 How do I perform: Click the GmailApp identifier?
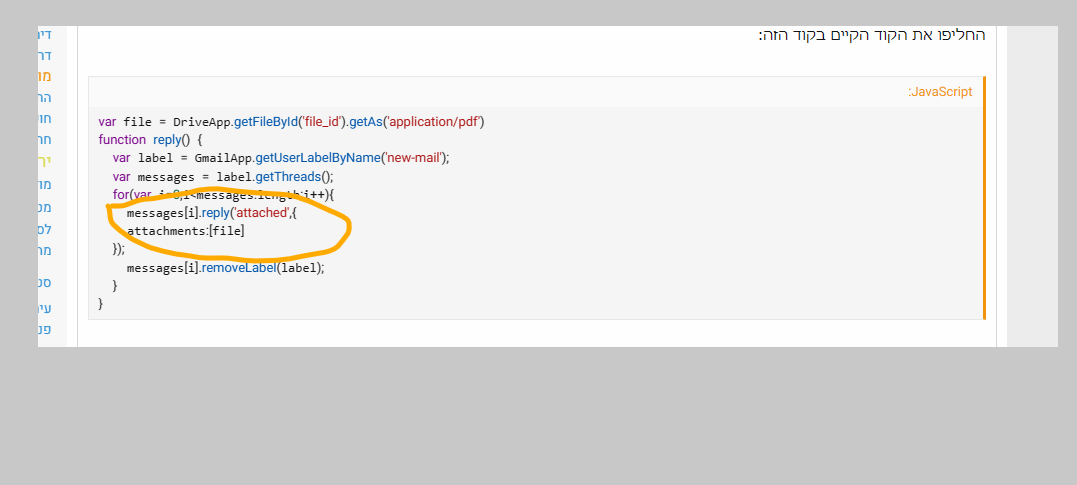(223, 158)
